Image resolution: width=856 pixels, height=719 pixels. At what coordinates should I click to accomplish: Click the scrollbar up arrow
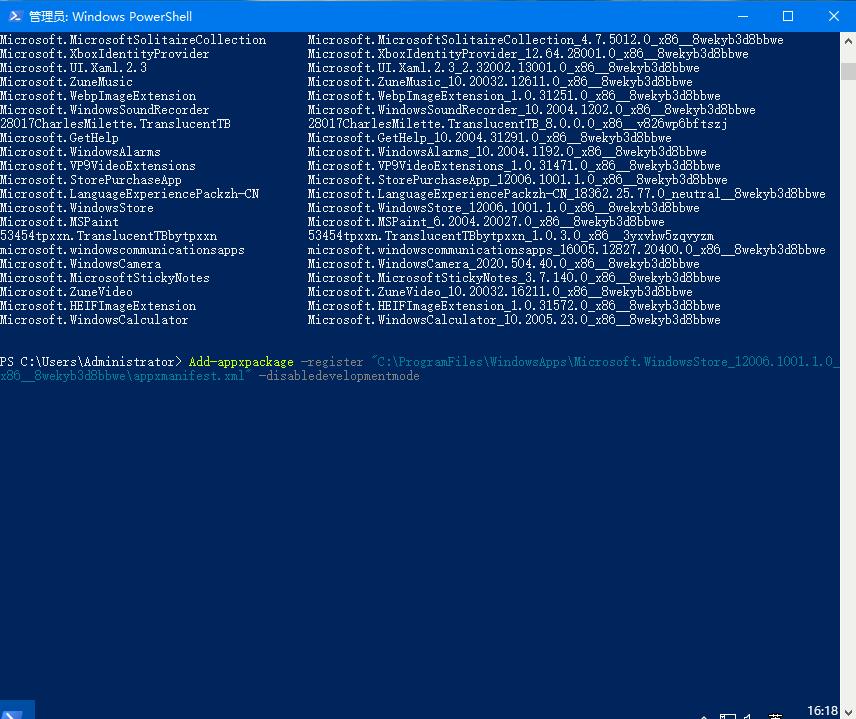pos(848,41)
